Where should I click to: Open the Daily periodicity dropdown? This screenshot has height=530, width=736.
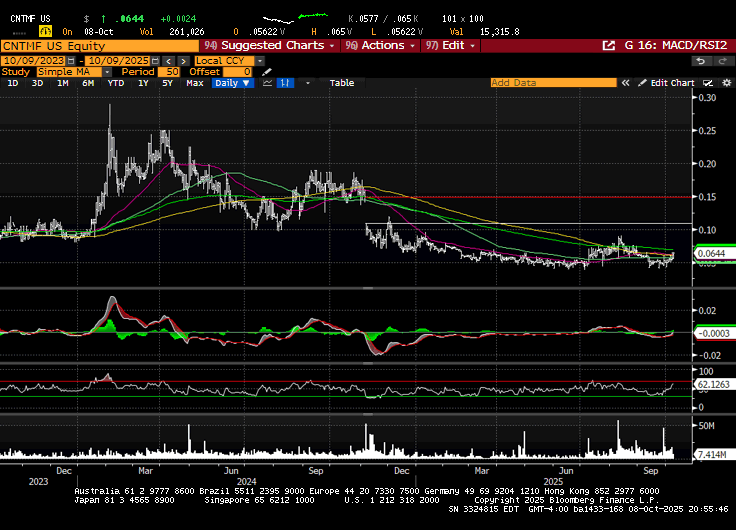click(x=233, y=83)
